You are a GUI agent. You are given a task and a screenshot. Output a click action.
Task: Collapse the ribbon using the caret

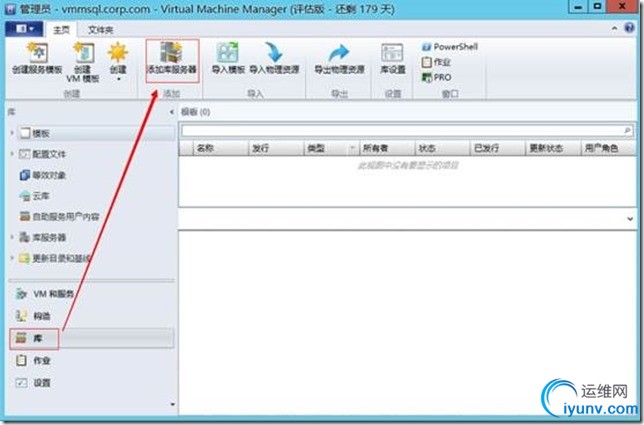(614, 28)
